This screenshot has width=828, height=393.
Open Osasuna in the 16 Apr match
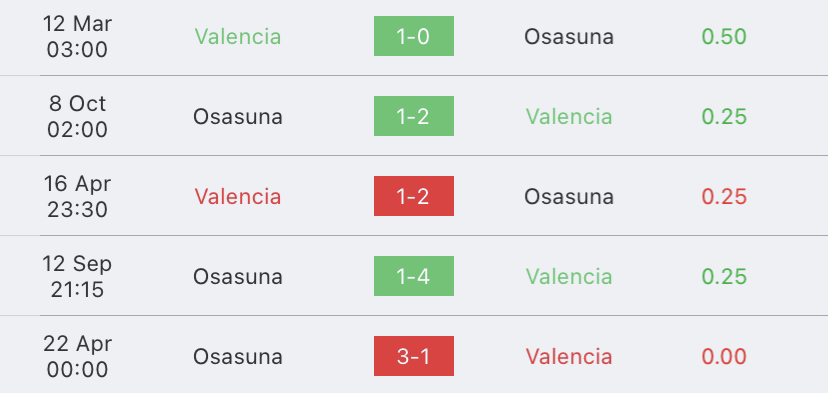tap(569, 196)
